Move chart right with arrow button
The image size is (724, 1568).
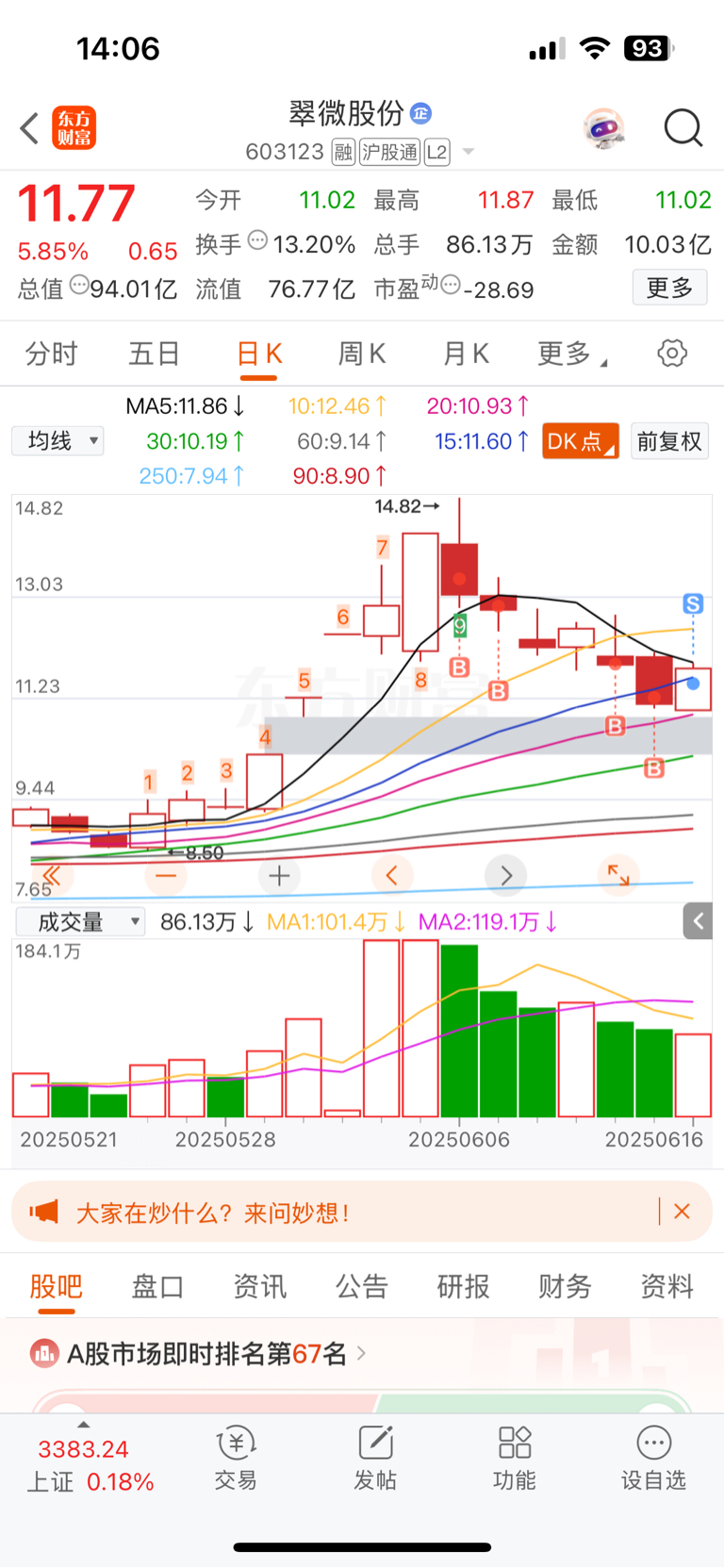(505, 876)
